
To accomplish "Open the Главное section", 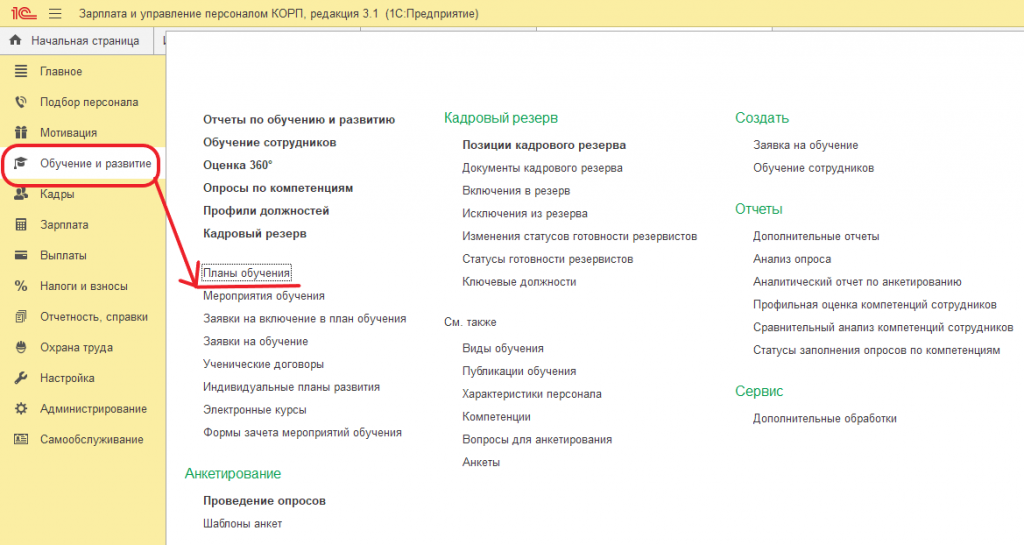I will [x=61, y=71].
